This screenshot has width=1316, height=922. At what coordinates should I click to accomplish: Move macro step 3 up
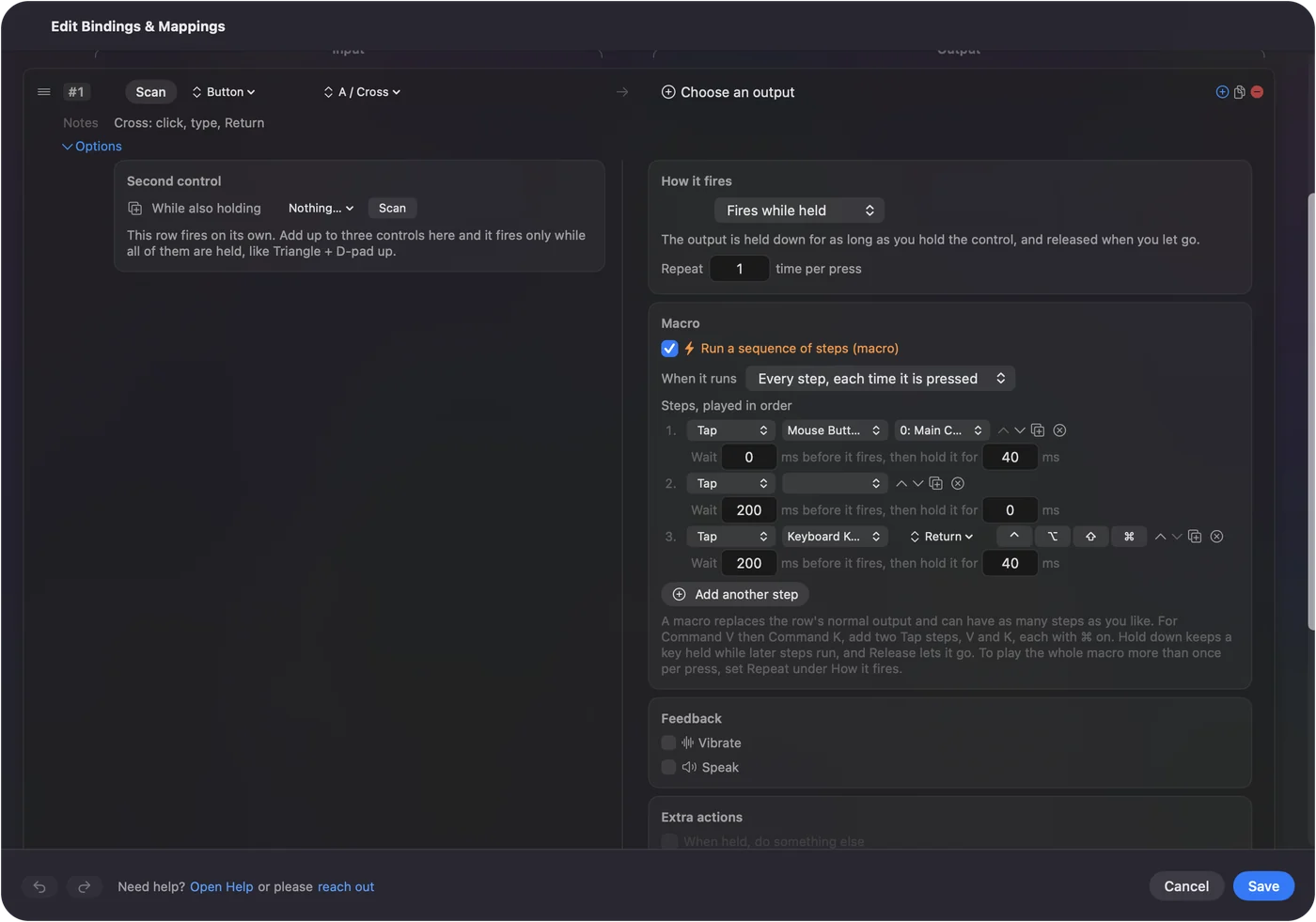(x=1160, y=537)
